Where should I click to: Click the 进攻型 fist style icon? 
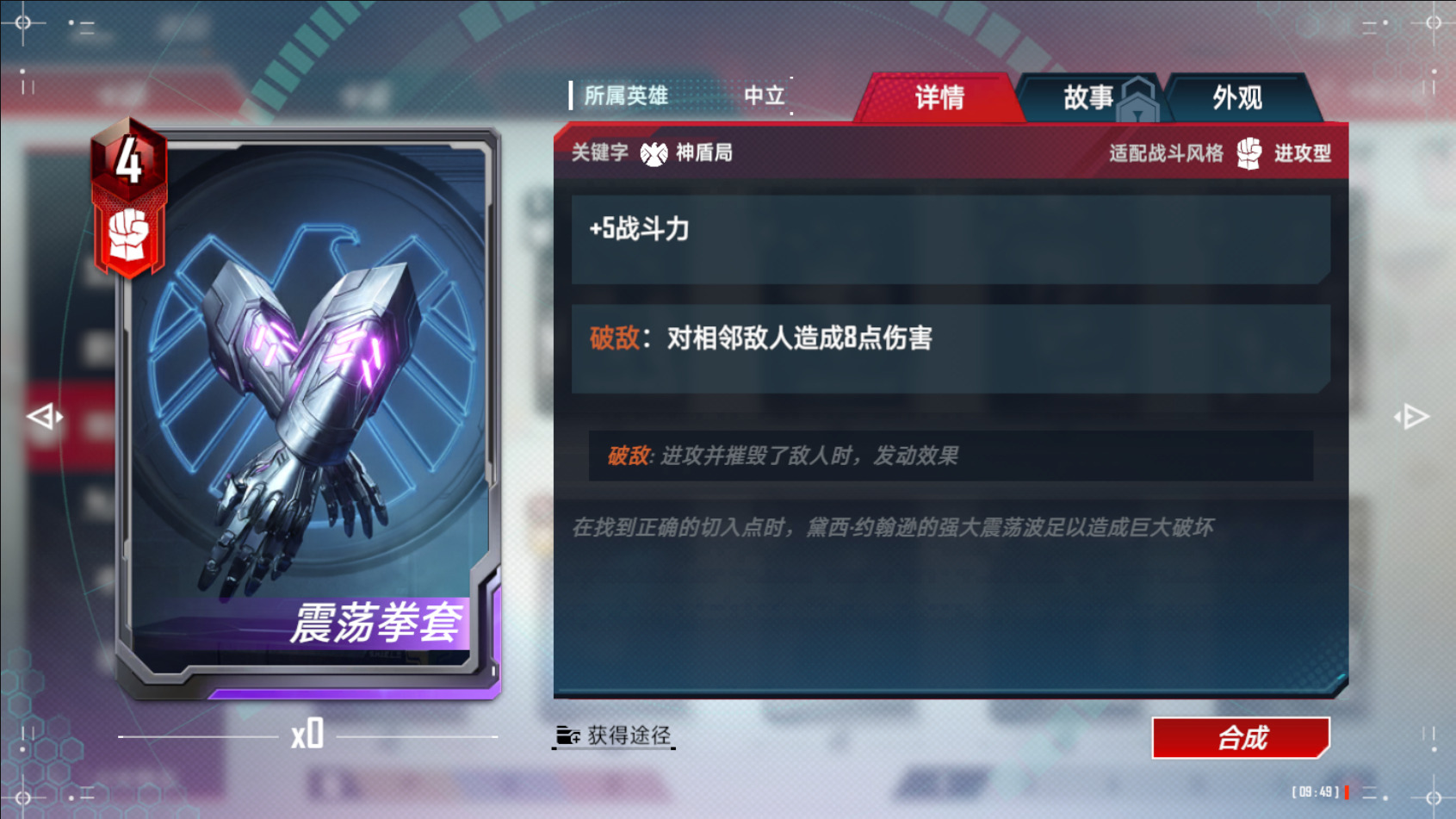coord(1249,153)
